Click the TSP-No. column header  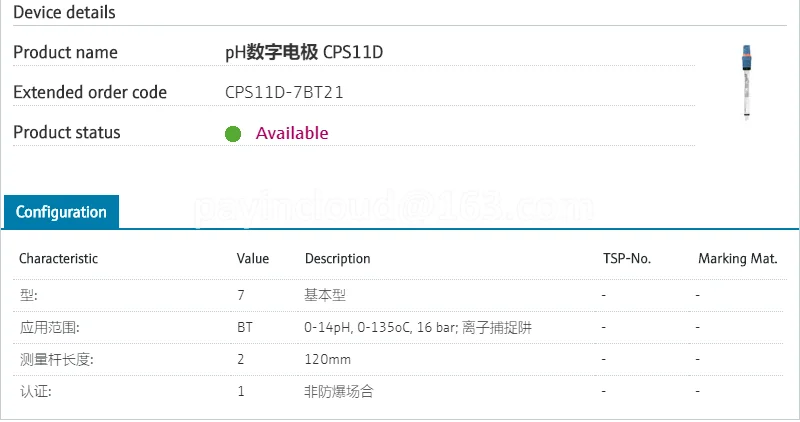627,259
